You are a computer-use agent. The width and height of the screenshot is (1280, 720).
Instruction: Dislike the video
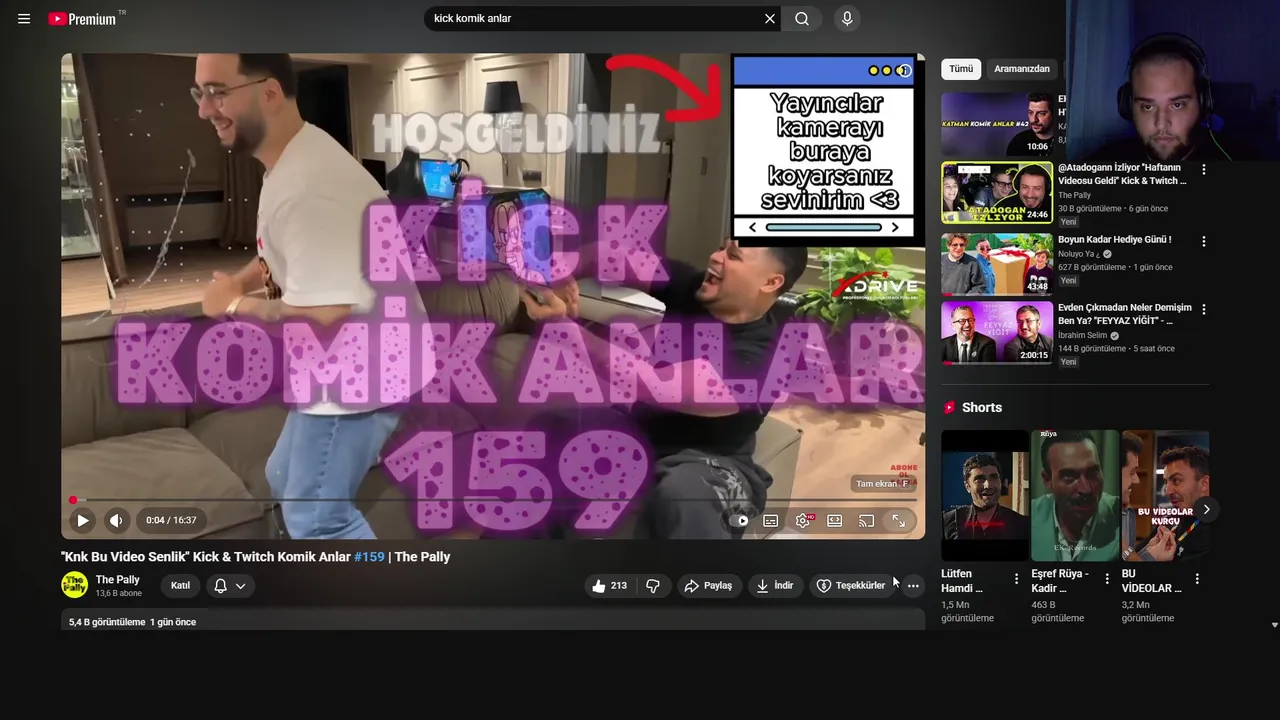(x=653, y=586)
